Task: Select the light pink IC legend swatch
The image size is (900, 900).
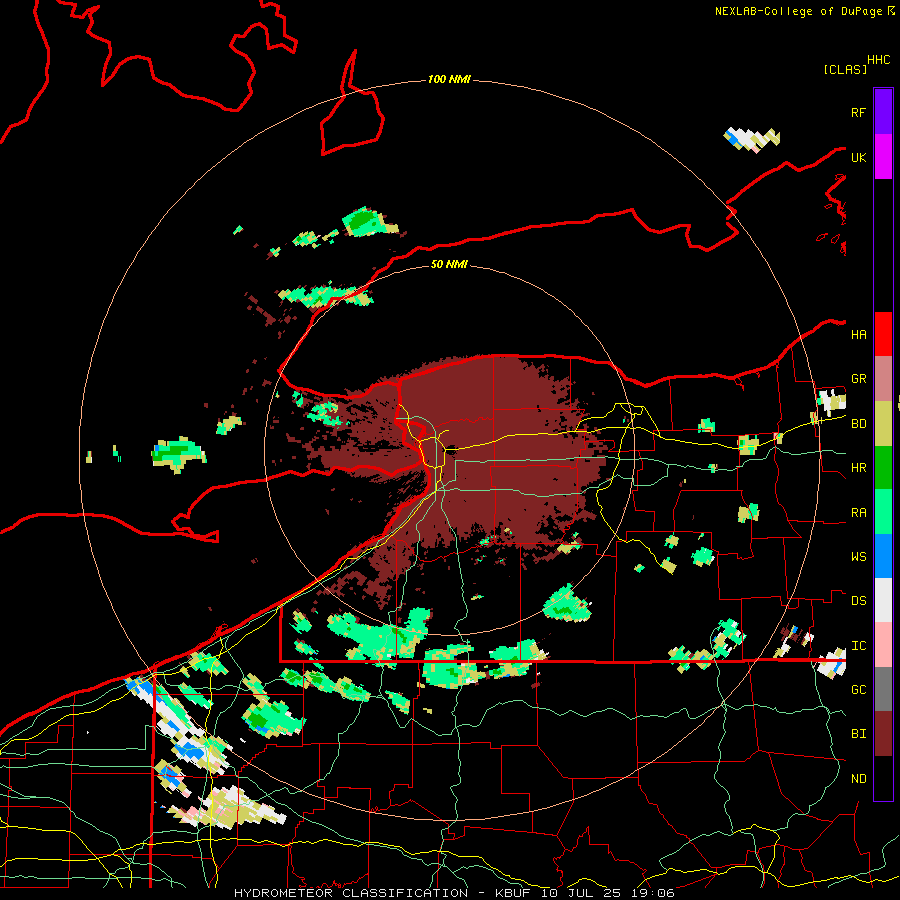Action: tap(883, 645)
